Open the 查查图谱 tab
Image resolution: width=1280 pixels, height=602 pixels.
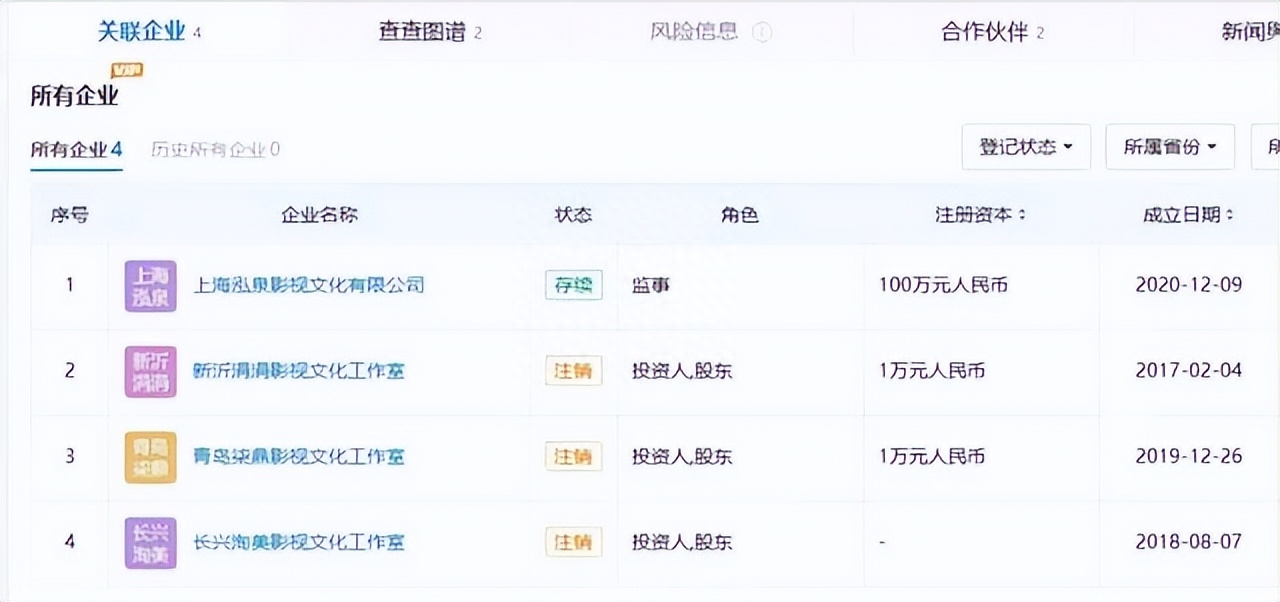click(429, 32)
